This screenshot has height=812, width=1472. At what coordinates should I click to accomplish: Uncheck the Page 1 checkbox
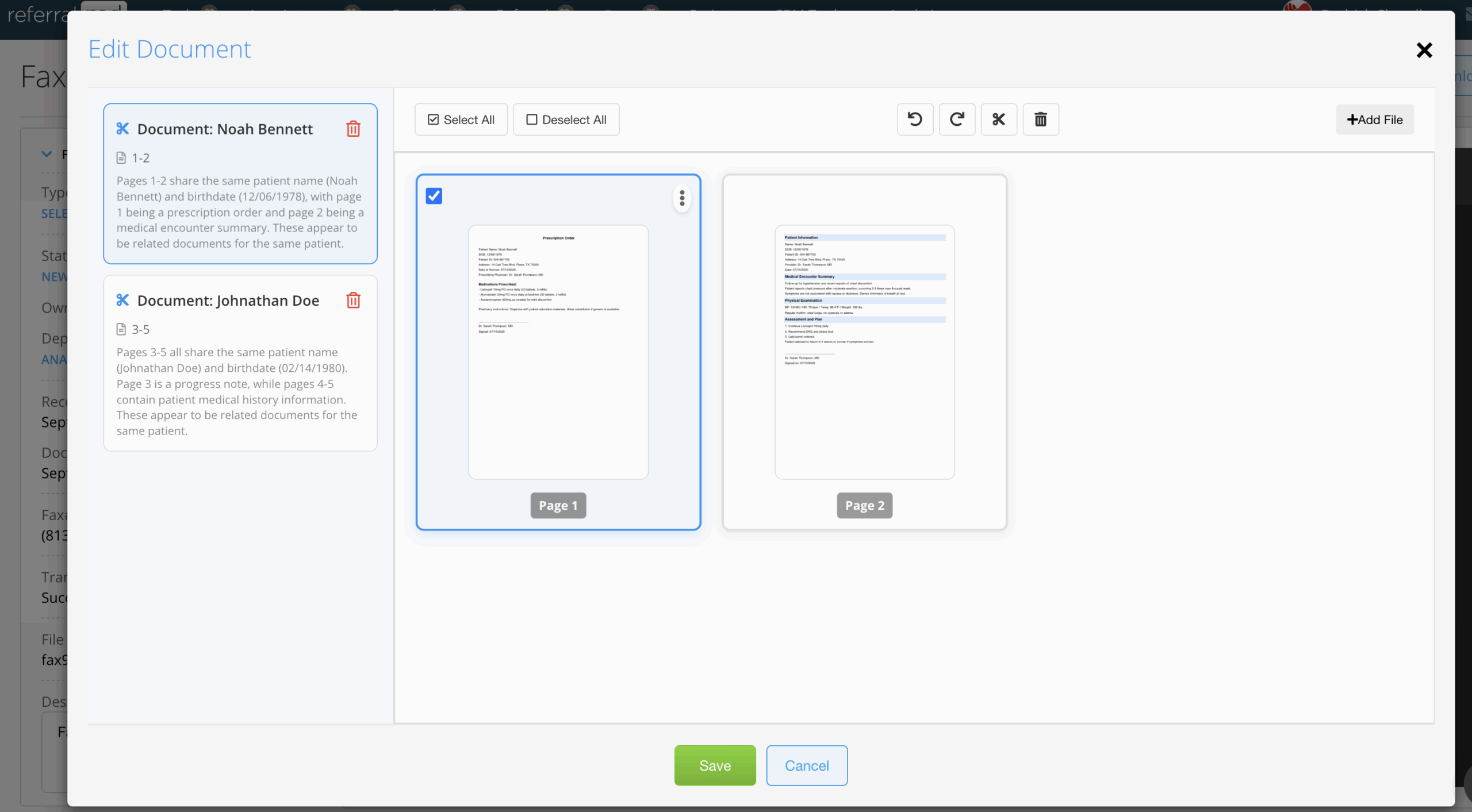(434, 197)
